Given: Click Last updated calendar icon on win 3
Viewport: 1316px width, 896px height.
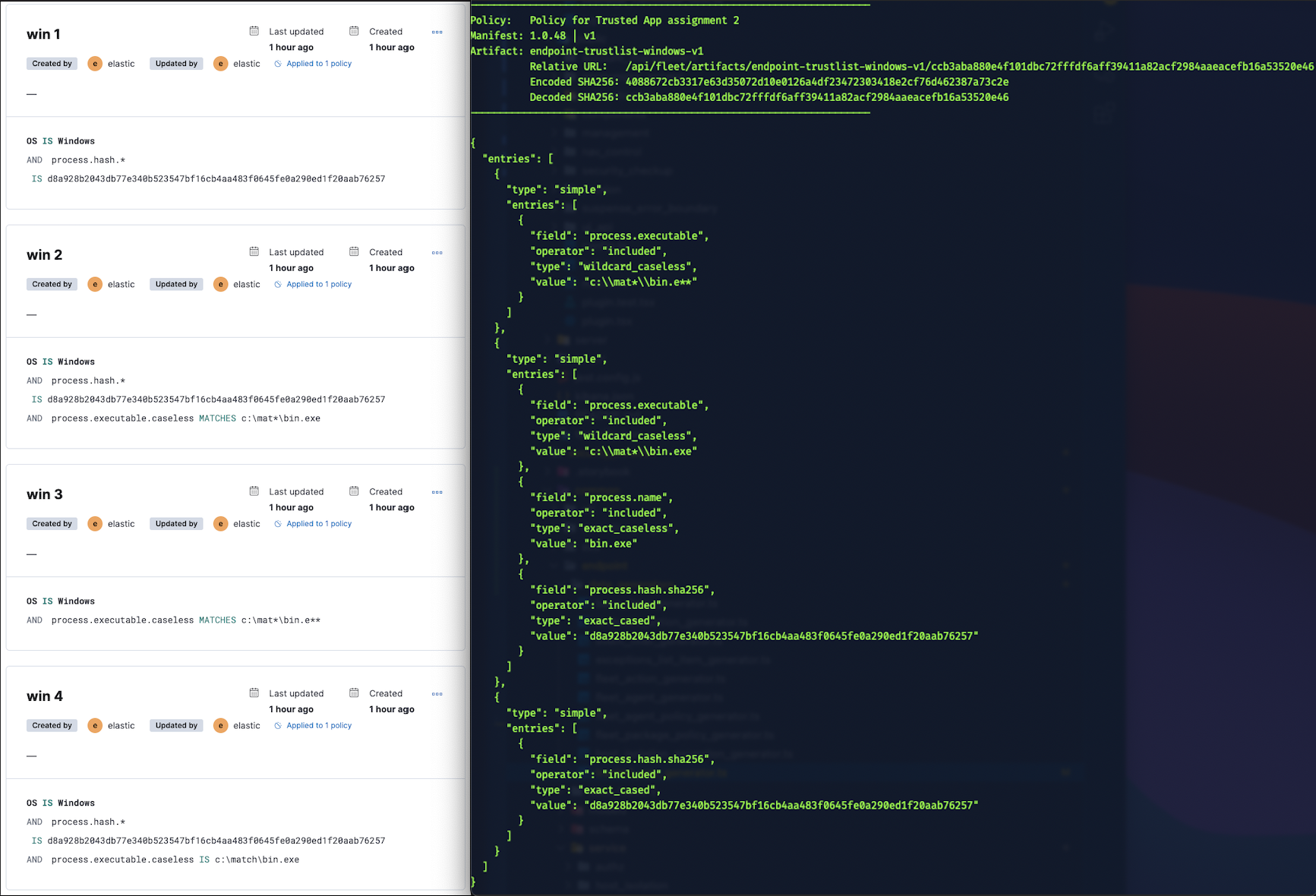Looking at the screenshot, I should 254,491.
